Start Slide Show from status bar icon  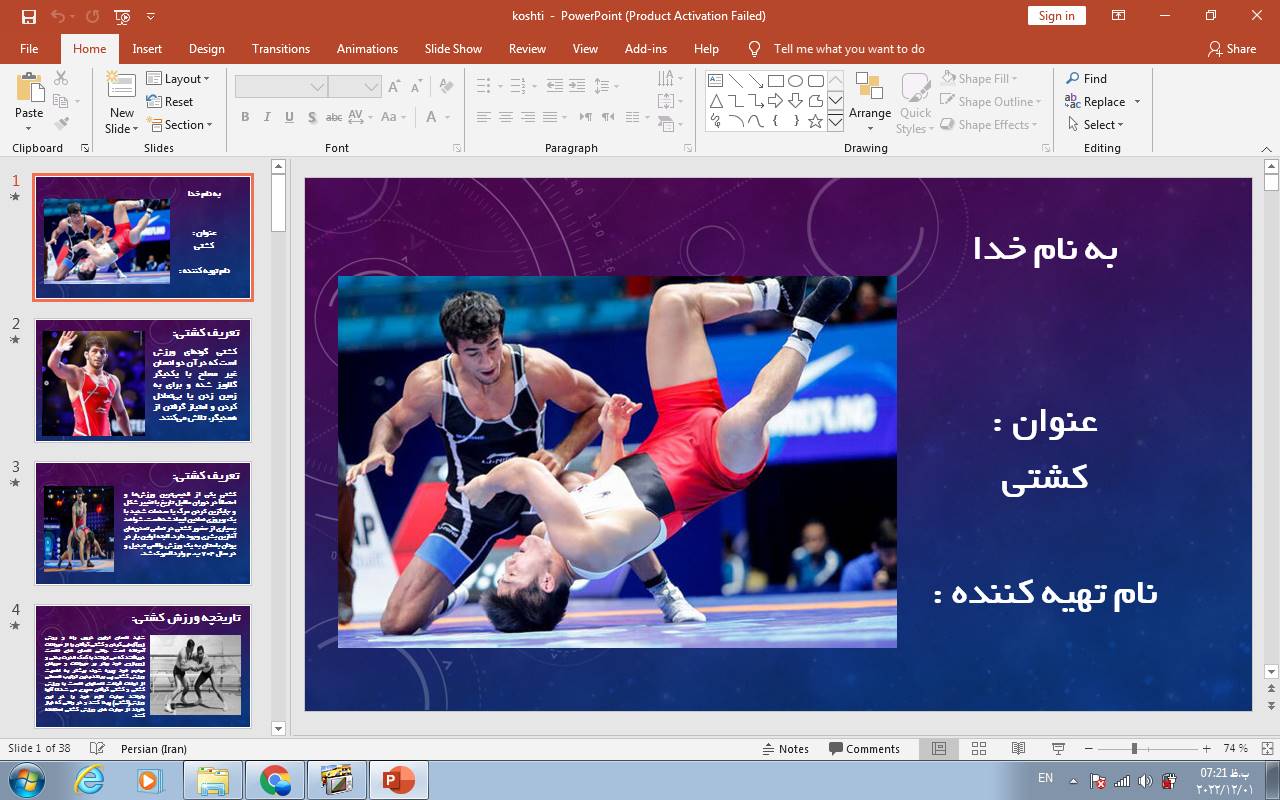coord(1058,748)
